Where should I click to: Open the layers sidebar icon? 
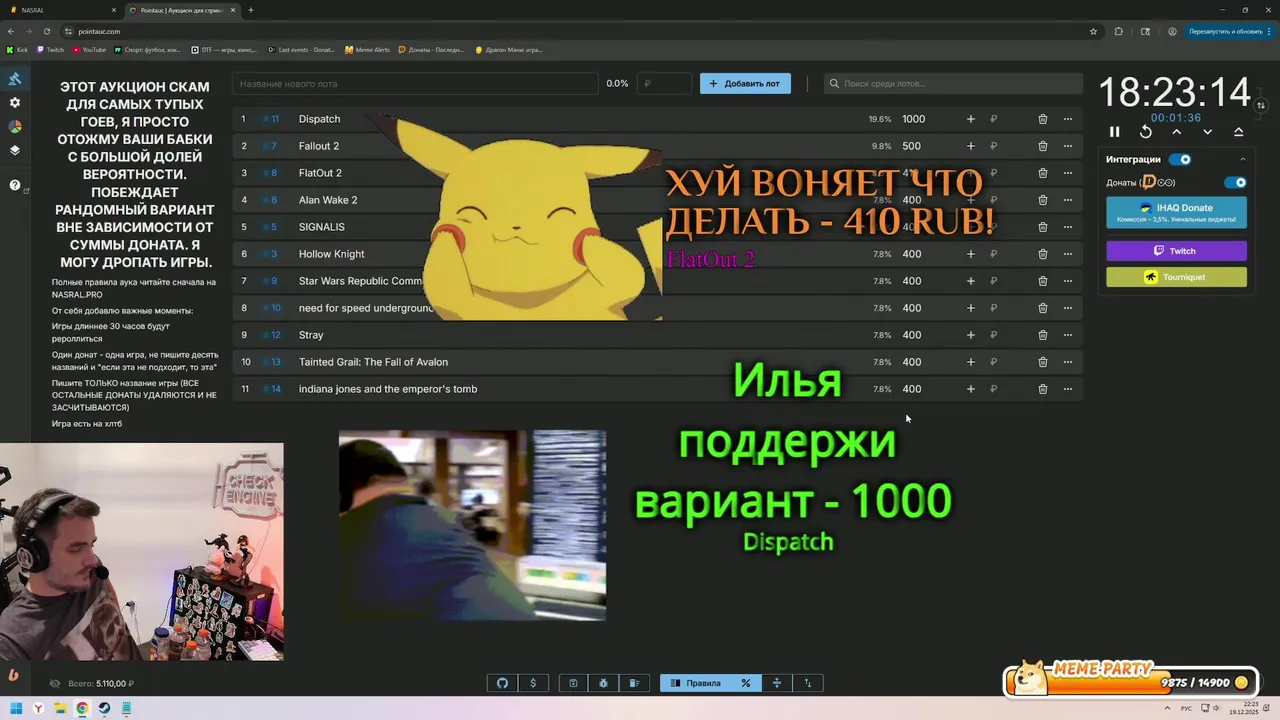click(x=15, y=151)
